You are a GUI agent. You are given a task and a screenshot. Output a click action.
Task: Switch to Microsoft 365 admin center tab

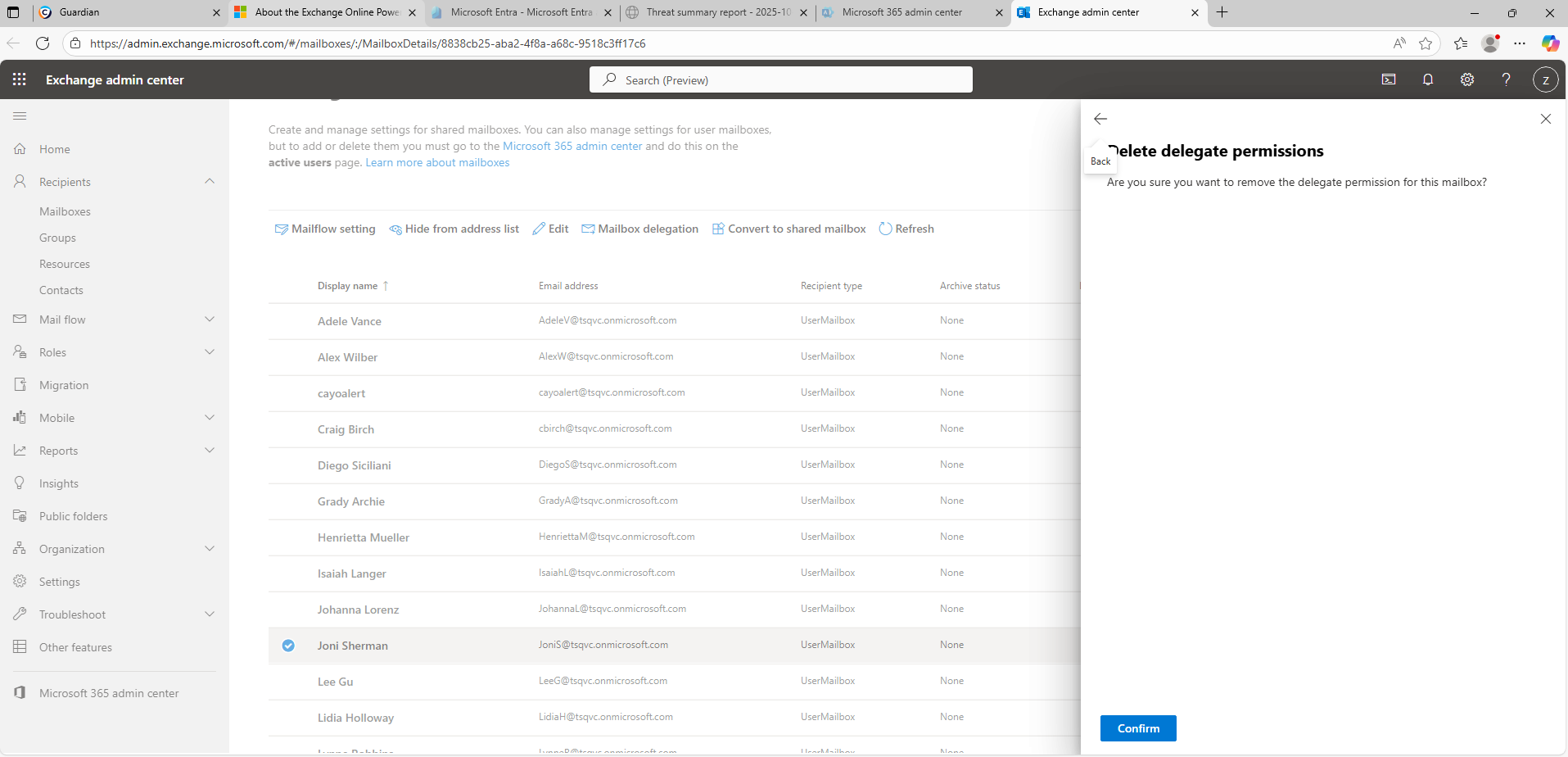click(x=901, y=12)
